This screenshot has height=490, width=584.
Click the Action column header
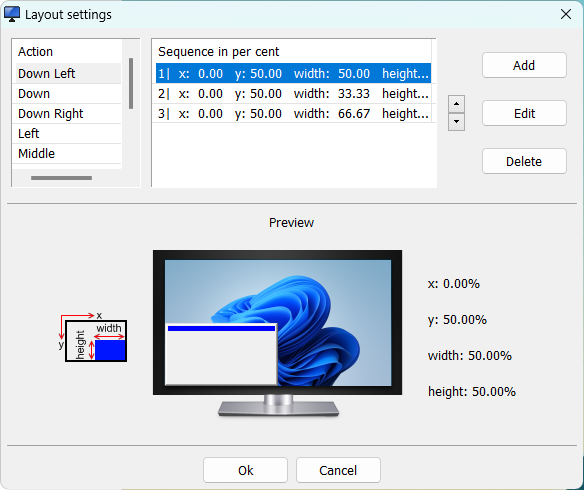click(x=35, y=51)
